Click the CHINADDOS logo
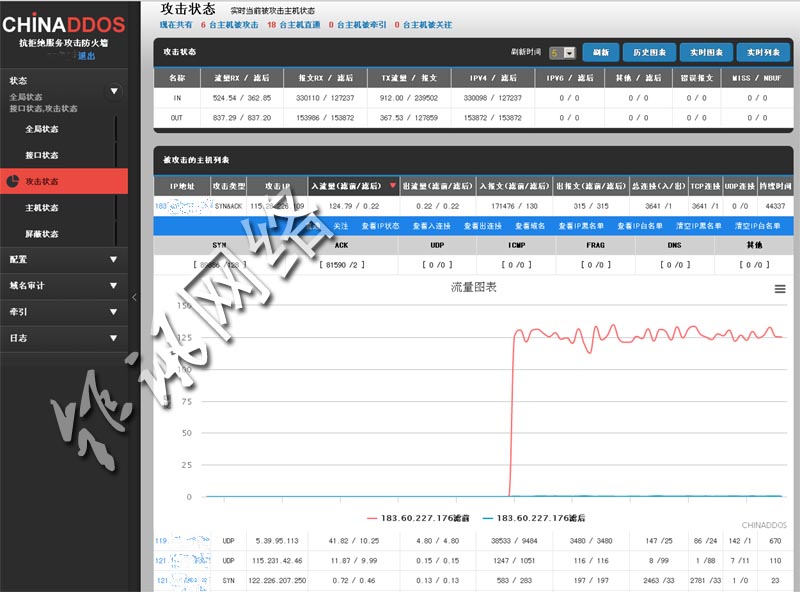Viewport: 800px width, 592px height. click(64, 24)
